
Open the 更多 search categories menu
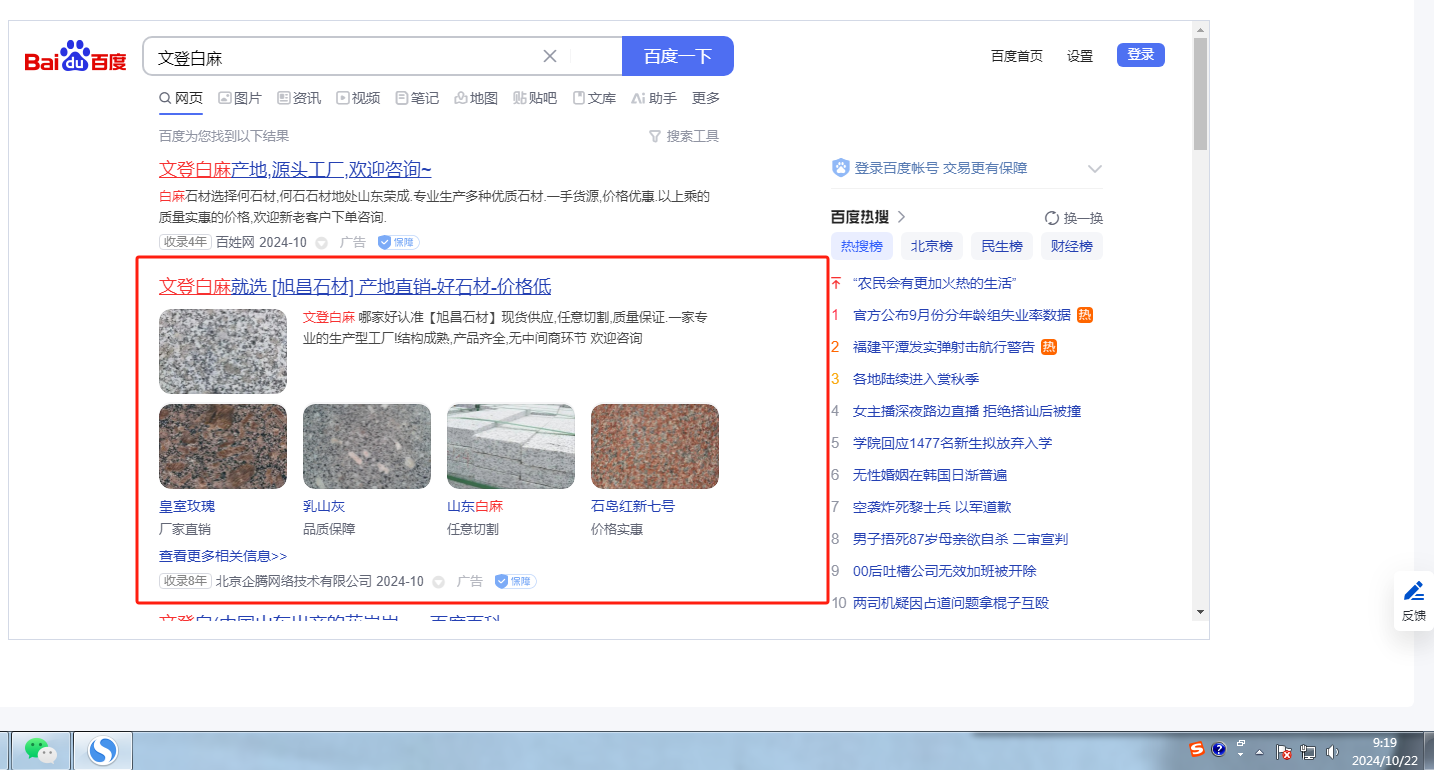tap(706, 98)
